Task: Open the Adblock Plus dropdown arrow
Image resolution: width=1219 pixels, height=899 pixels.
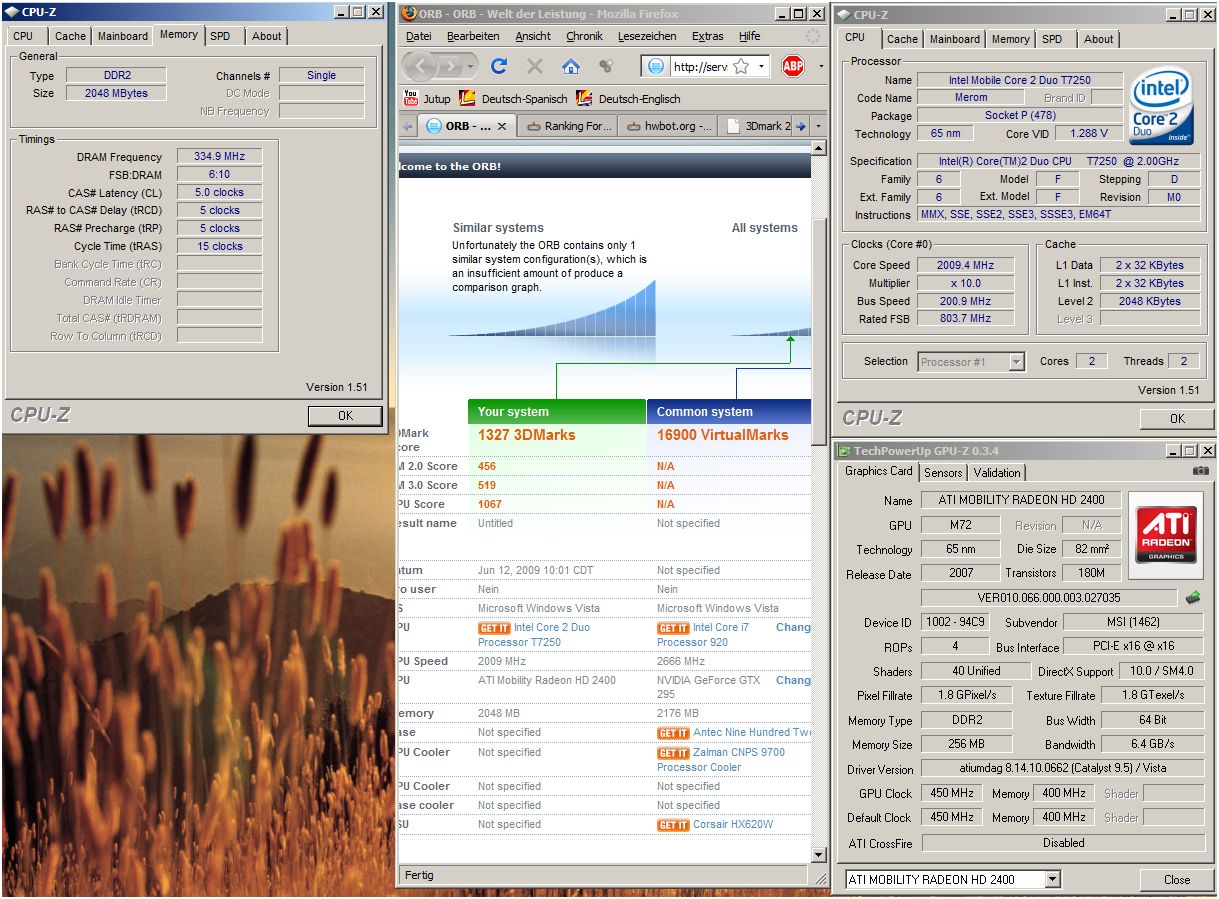Action: (x=821, y=66)
